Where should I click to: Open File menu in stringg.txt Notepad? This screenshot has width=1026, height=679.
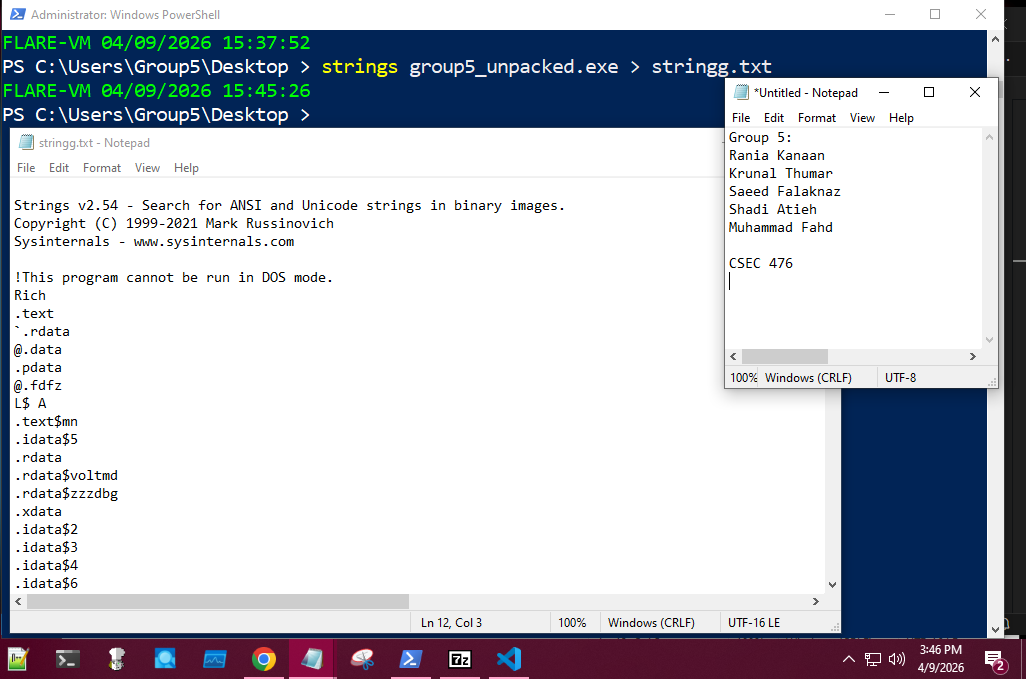[x=26, y=168]
